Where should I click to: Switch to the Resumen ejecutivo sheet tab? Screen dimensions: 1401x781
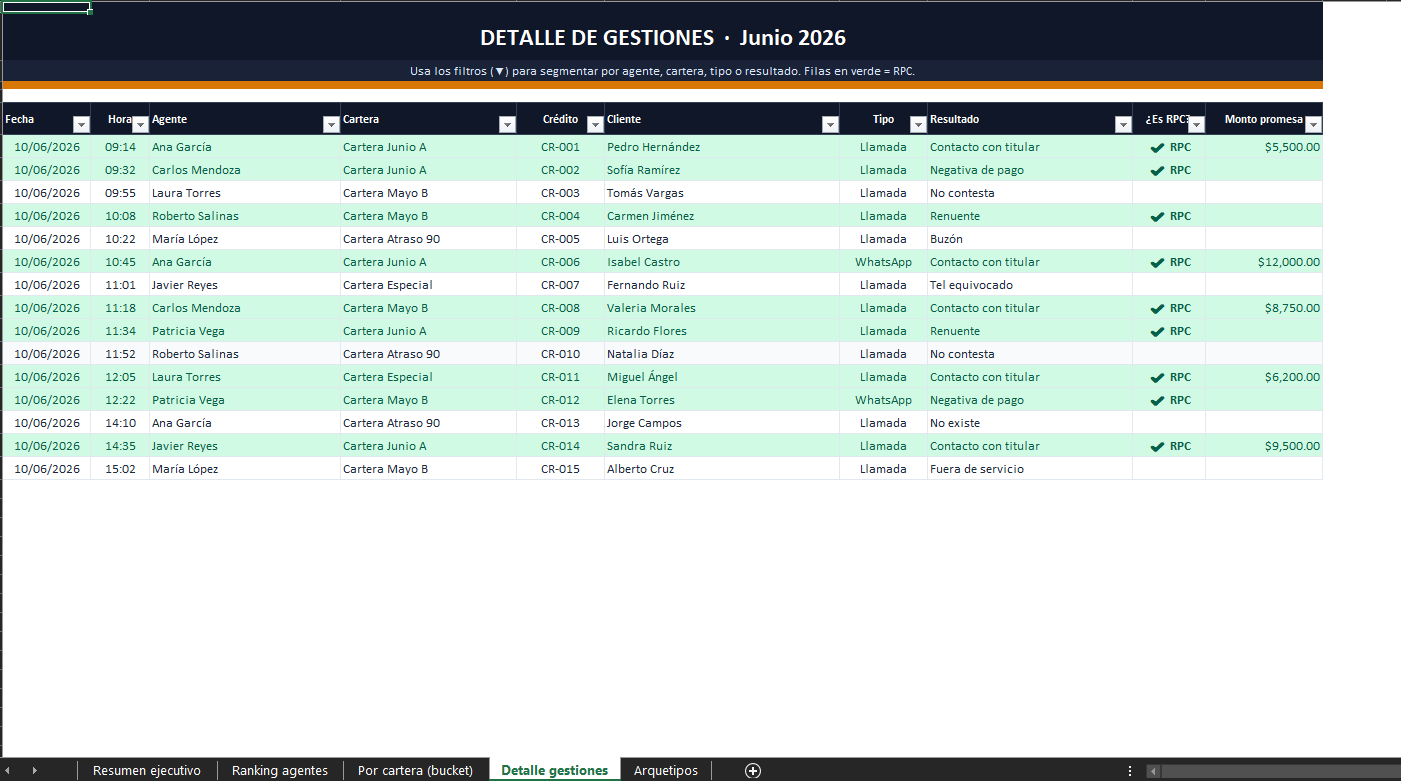tap(147, 770)
